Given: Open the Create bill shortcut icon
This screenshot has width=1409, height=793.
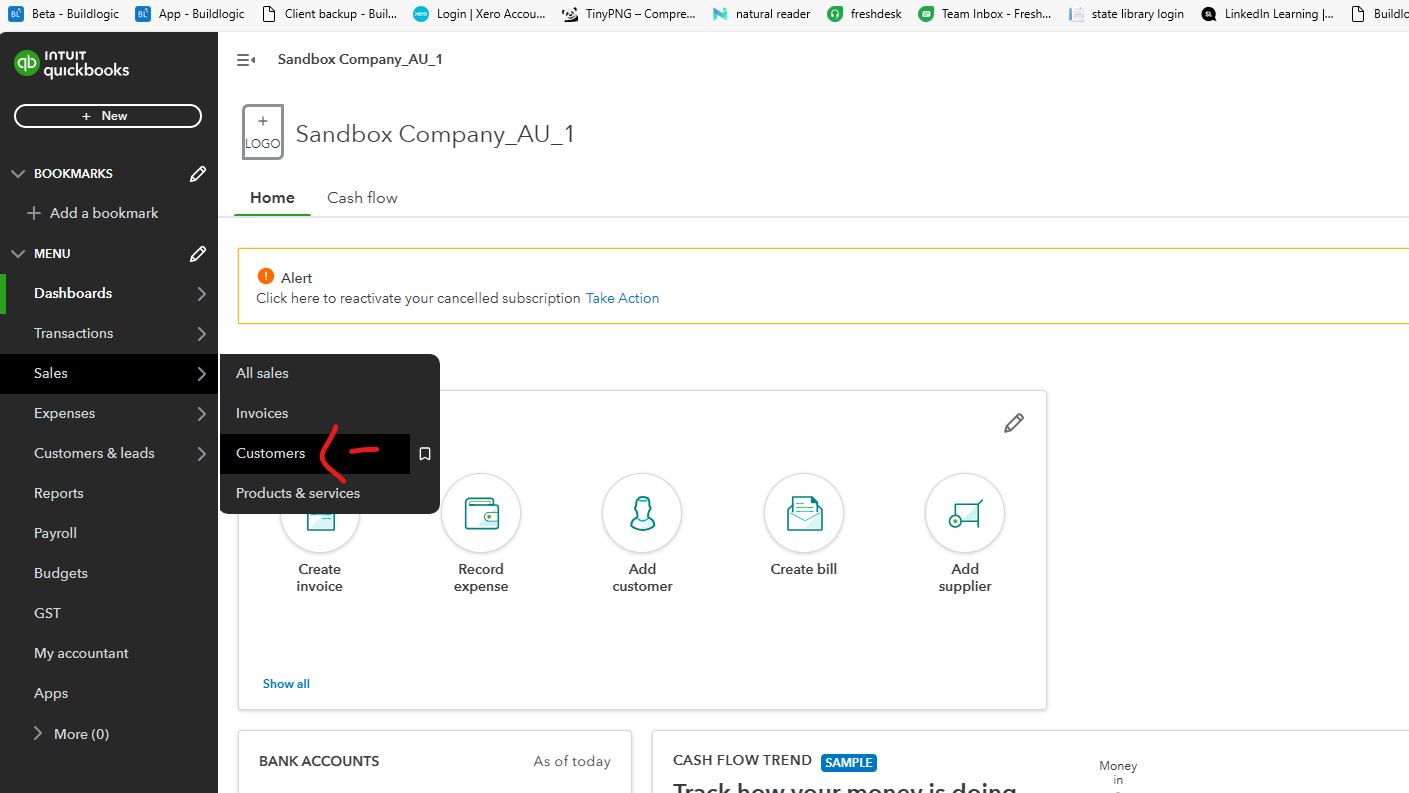Looking at the screenshot, I should click(x=804, y=513).
